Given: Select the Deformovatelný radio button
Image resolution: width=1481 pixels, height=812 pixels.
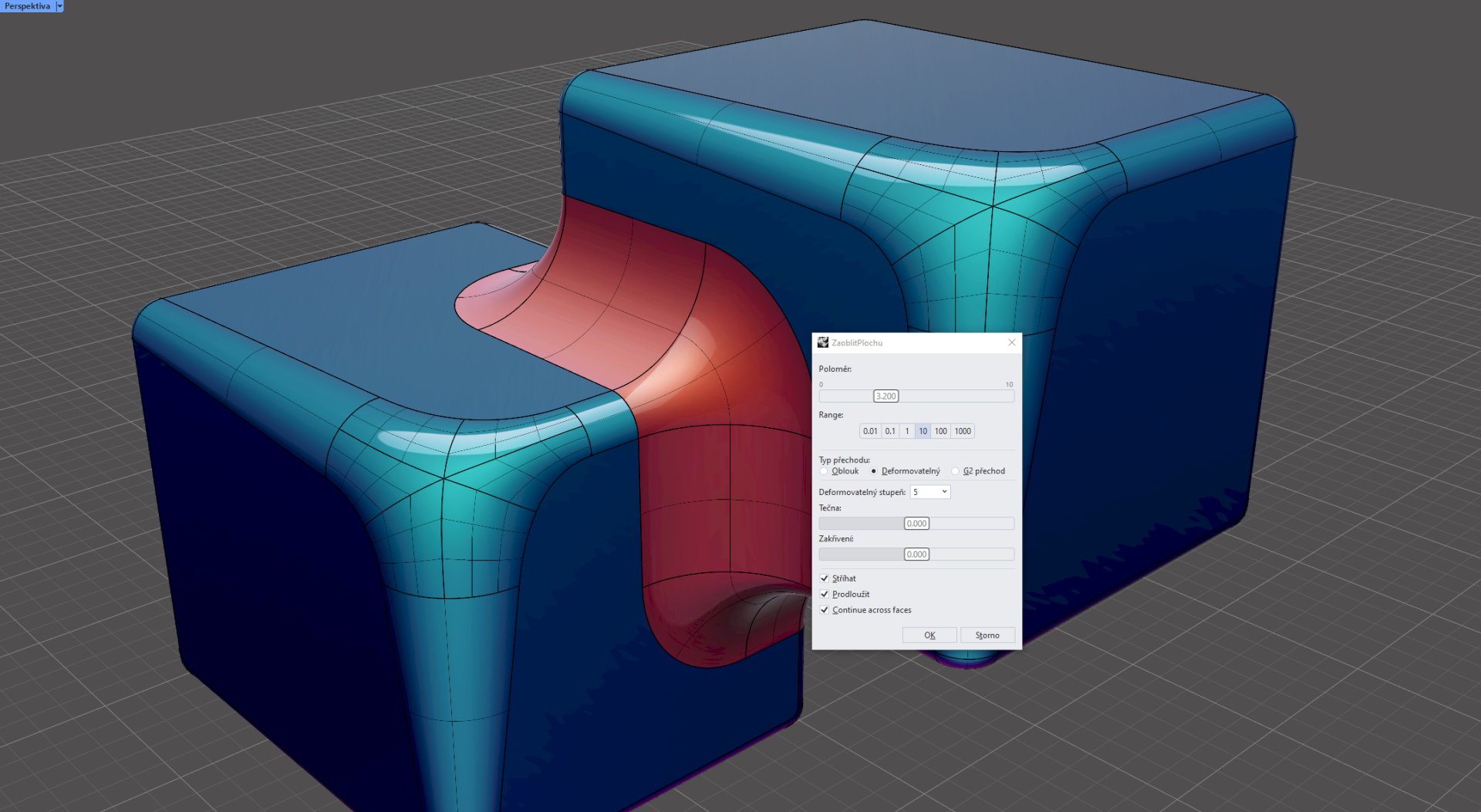Looking at the screenshot, I should click(x=874, y=471).
